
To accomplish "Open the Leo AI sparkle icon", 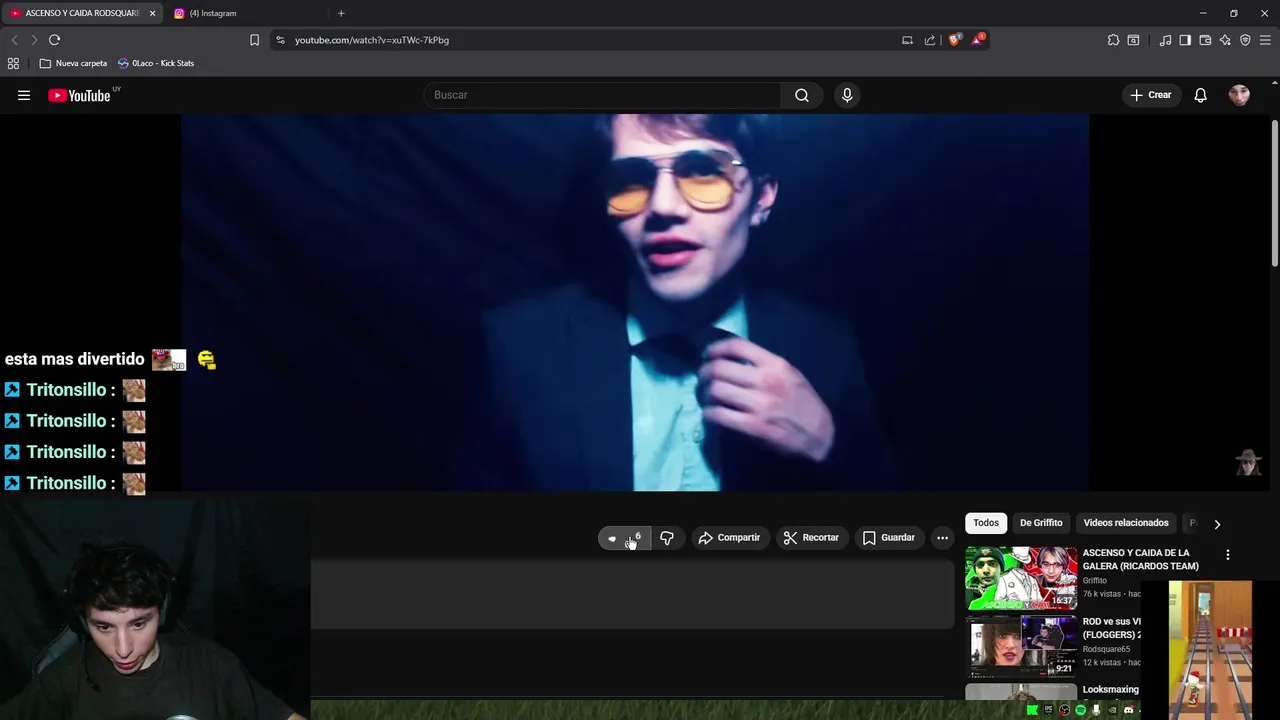I will [x=1225, y=40].
